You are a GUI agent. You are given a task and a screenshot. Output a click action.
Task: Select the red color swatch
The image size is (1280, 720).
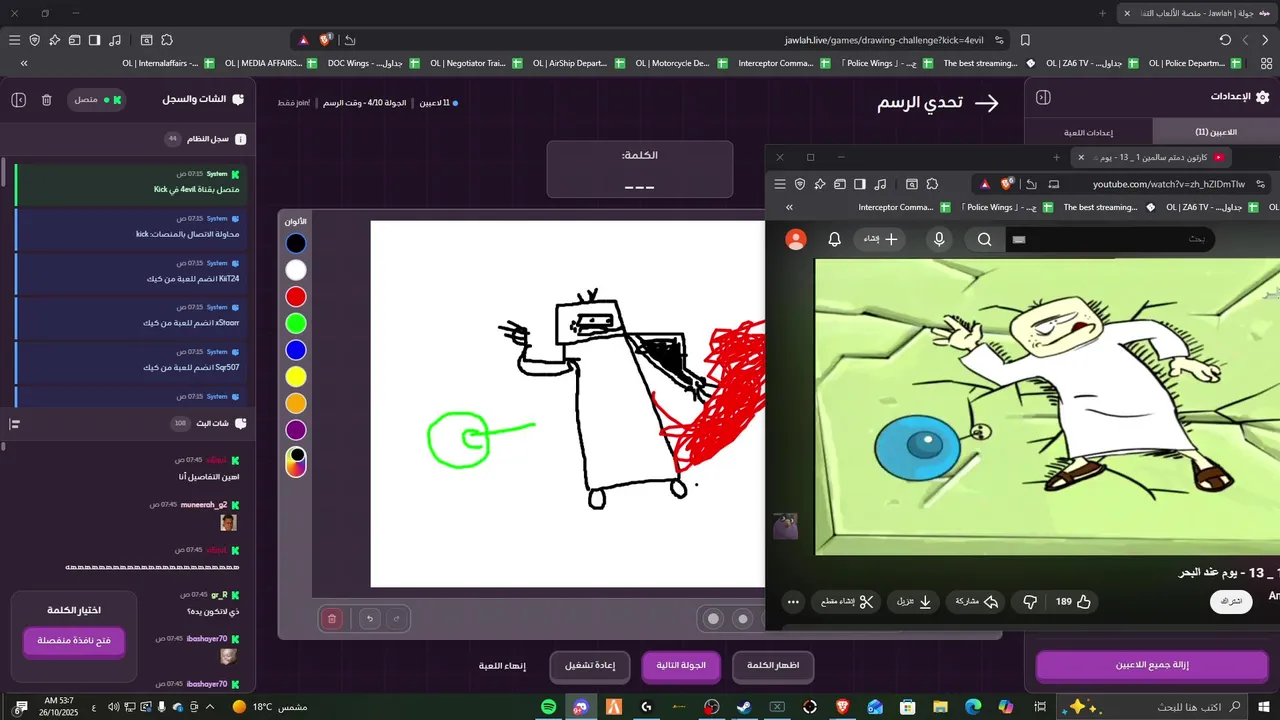pos(296,297)
